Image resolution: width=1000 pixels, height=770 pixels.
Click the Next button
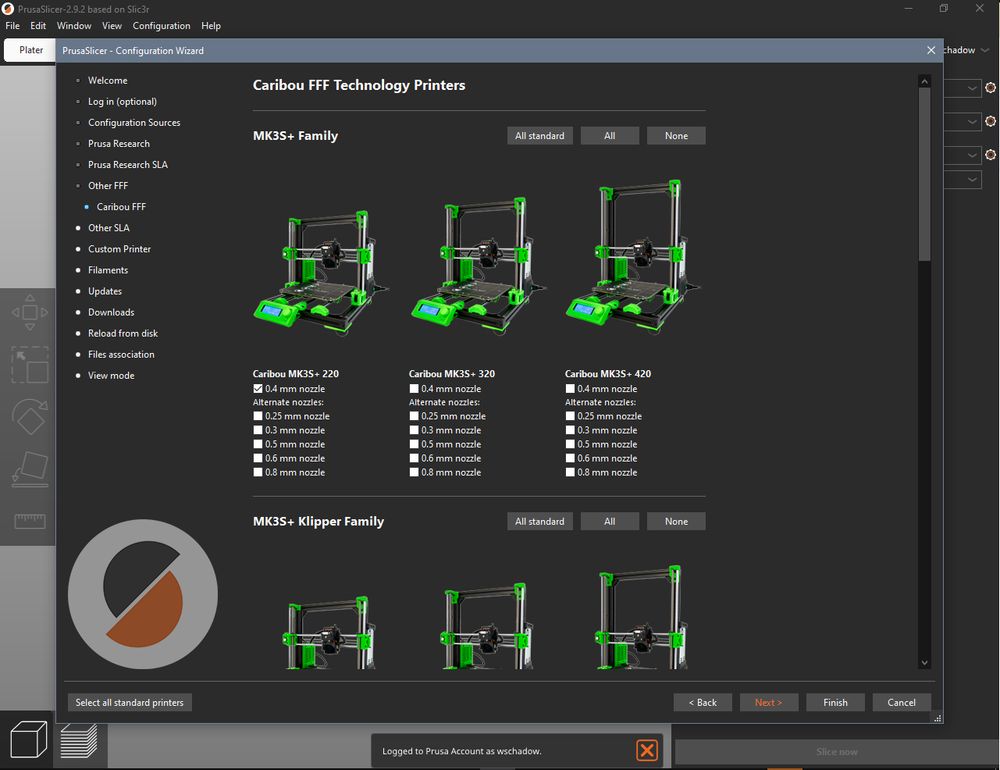769,702
